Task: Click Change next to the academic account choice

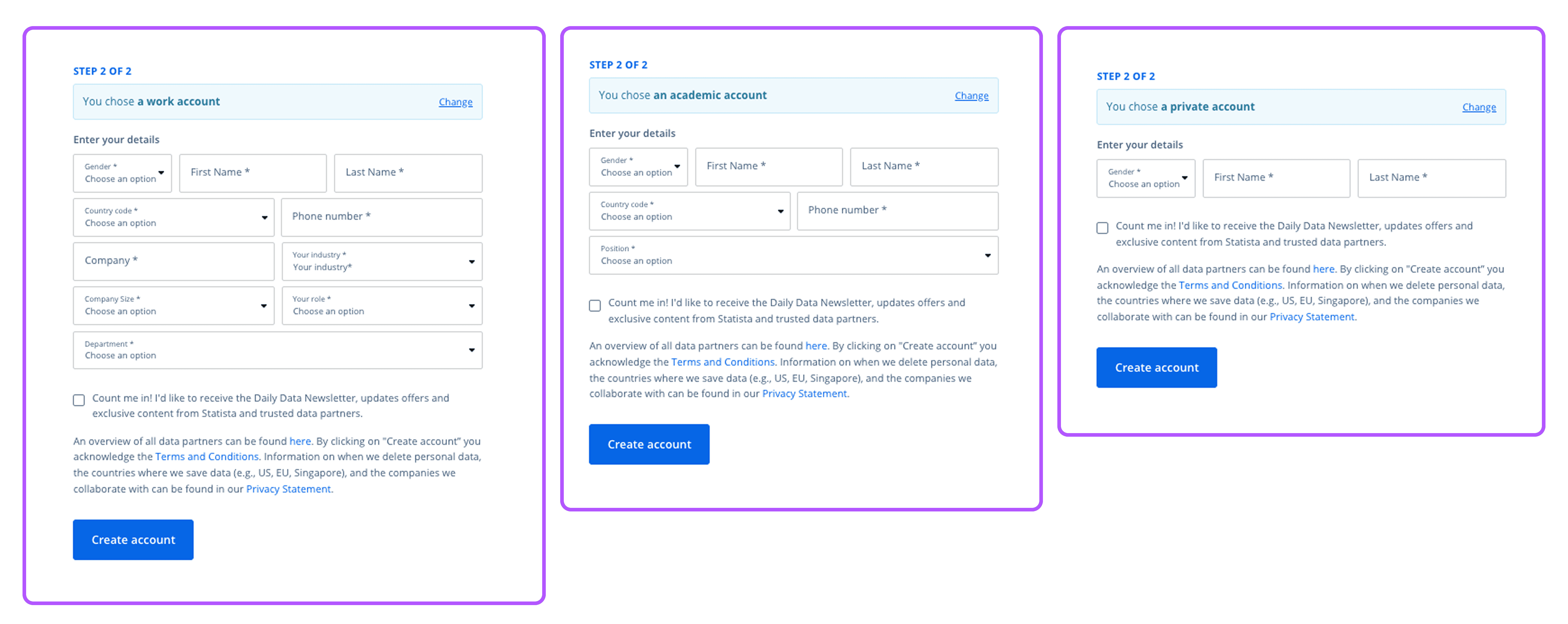Action: point(971,95)
